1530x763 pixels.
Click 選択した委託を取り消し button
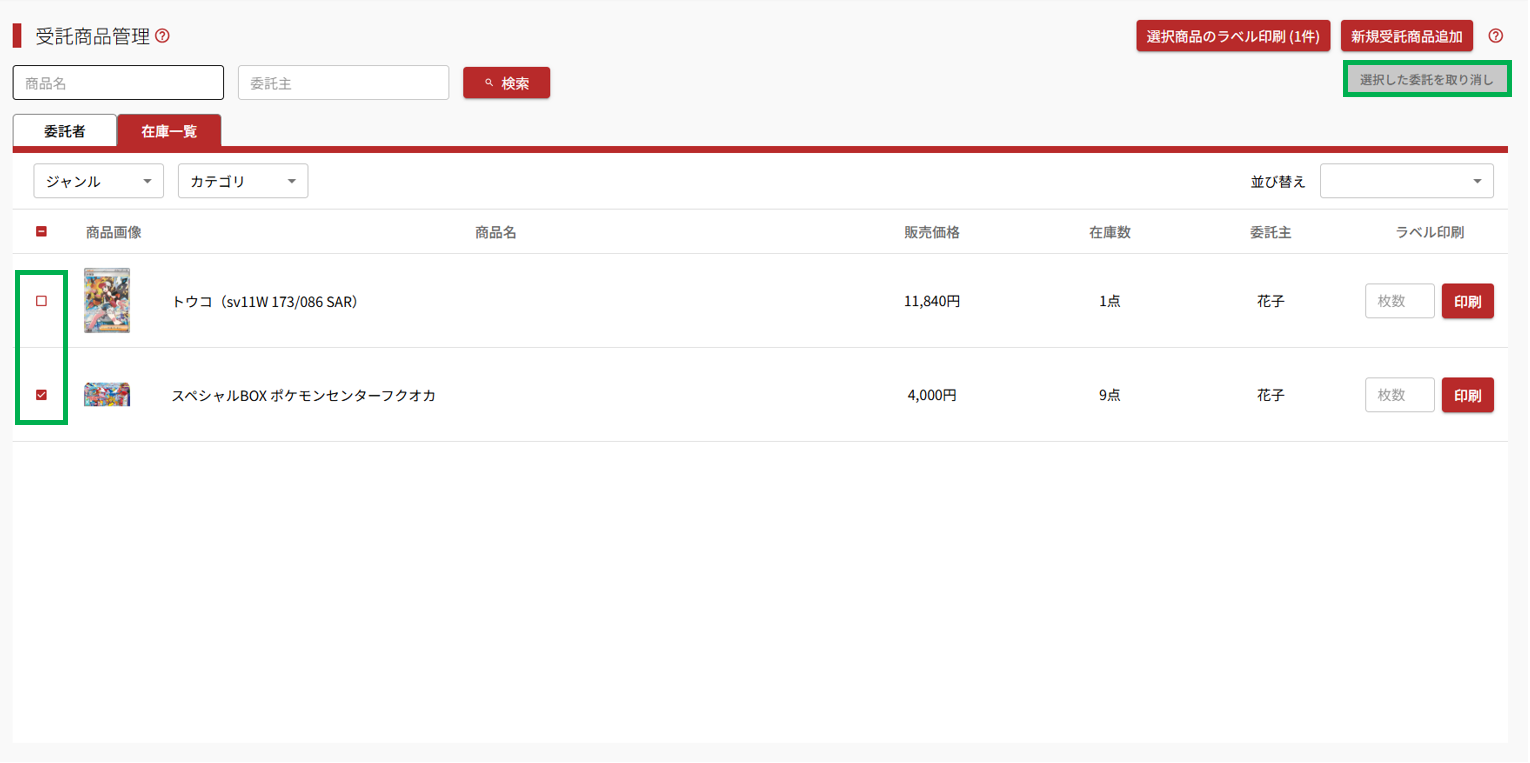(x=1426, y=80)
